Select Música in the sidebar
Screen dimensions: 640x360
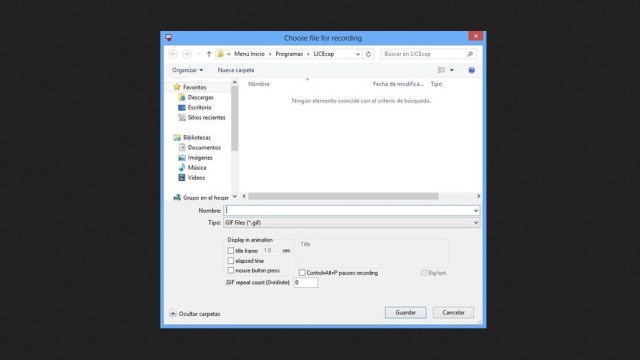(197, 167)
